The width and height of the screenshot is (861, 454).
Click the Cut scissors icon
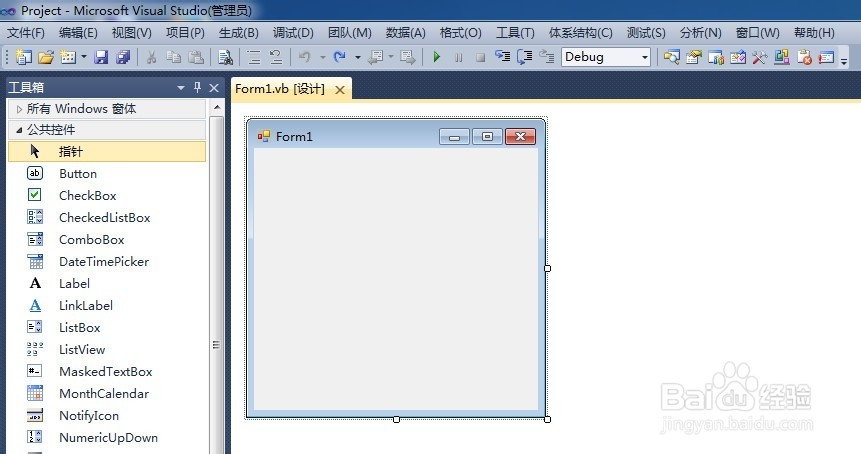click(152, 57)
